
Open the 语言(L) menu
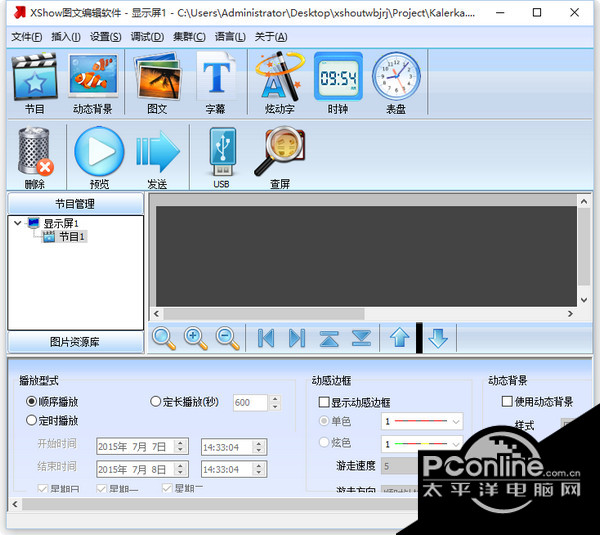pyautogui.click(x=230, y=37)
